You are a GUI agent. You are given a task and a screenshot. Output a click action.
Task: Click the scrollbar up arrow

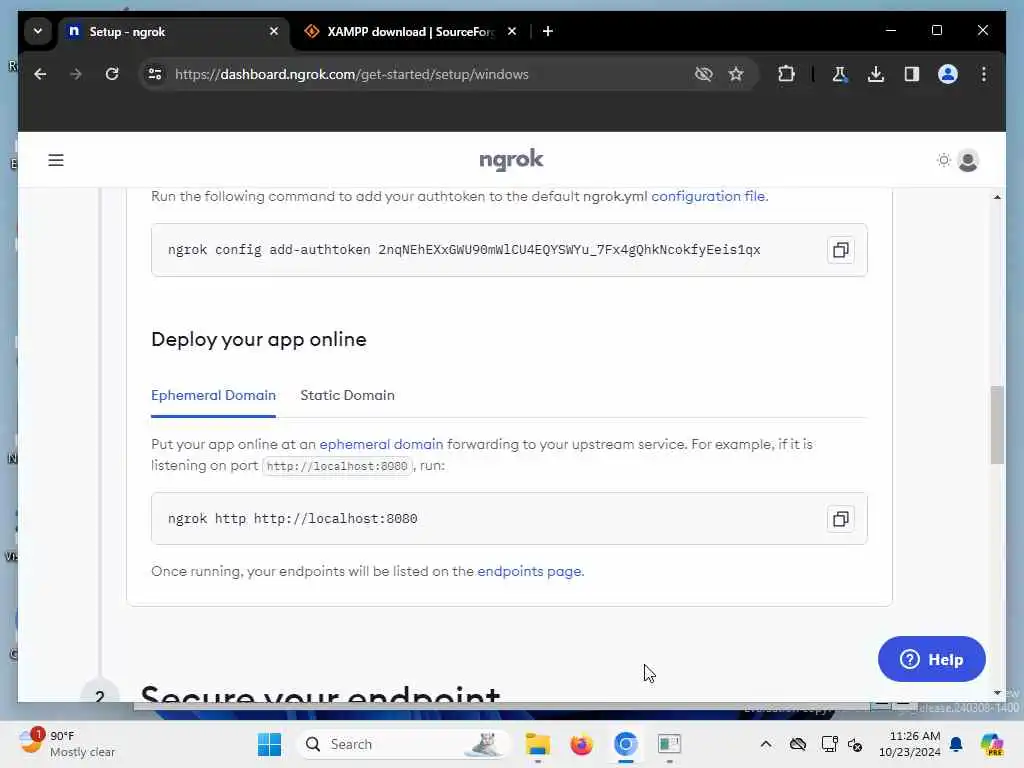tap(997, 197)
